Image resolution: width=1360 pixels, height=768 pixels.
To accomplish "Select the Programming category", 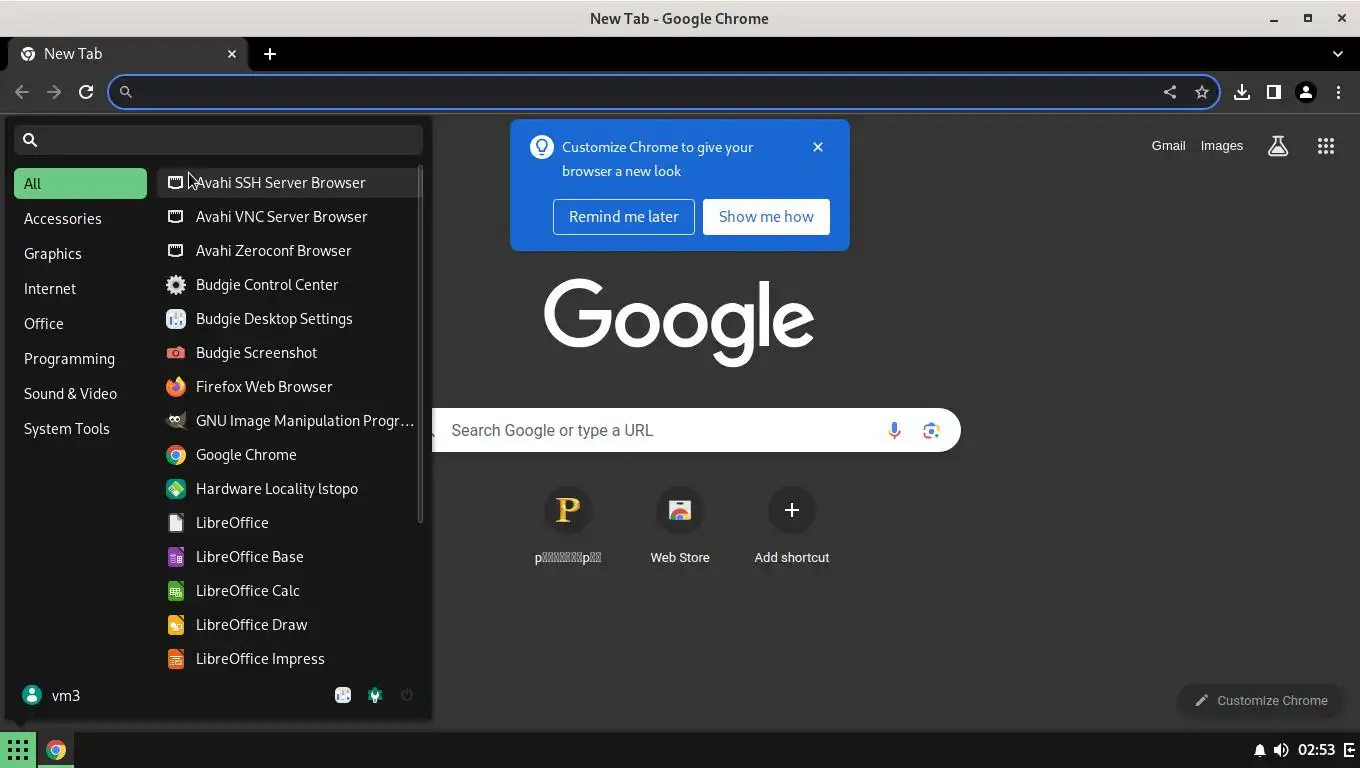I will [80, 358].
